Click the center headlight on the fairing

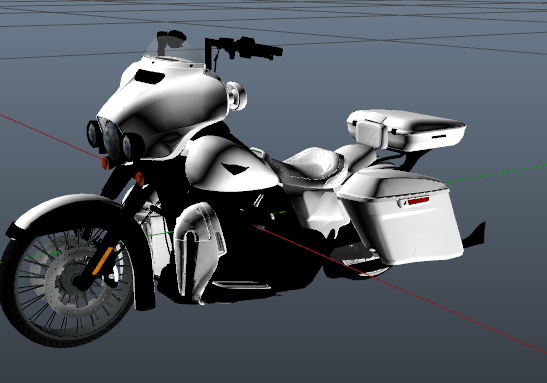pyautogui.click(x=112, y=140)
